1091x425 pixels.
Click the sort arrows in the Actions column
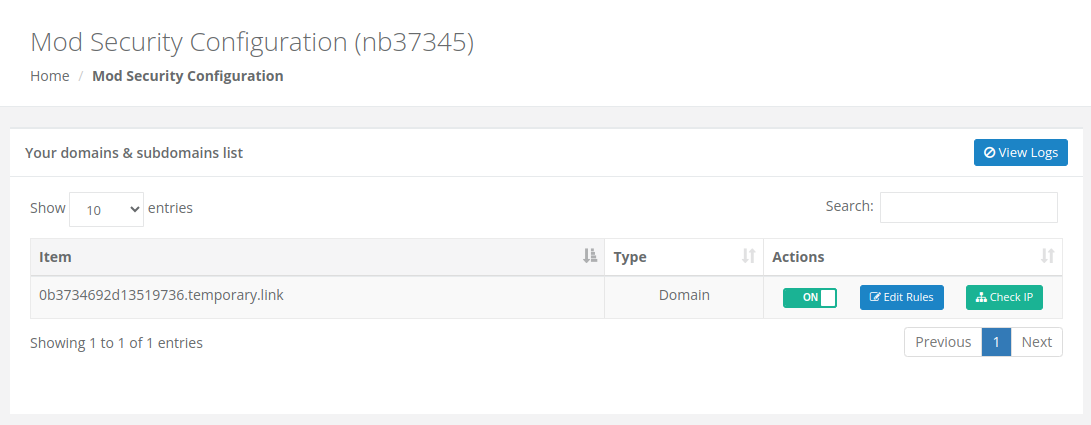click(1047, 257)
